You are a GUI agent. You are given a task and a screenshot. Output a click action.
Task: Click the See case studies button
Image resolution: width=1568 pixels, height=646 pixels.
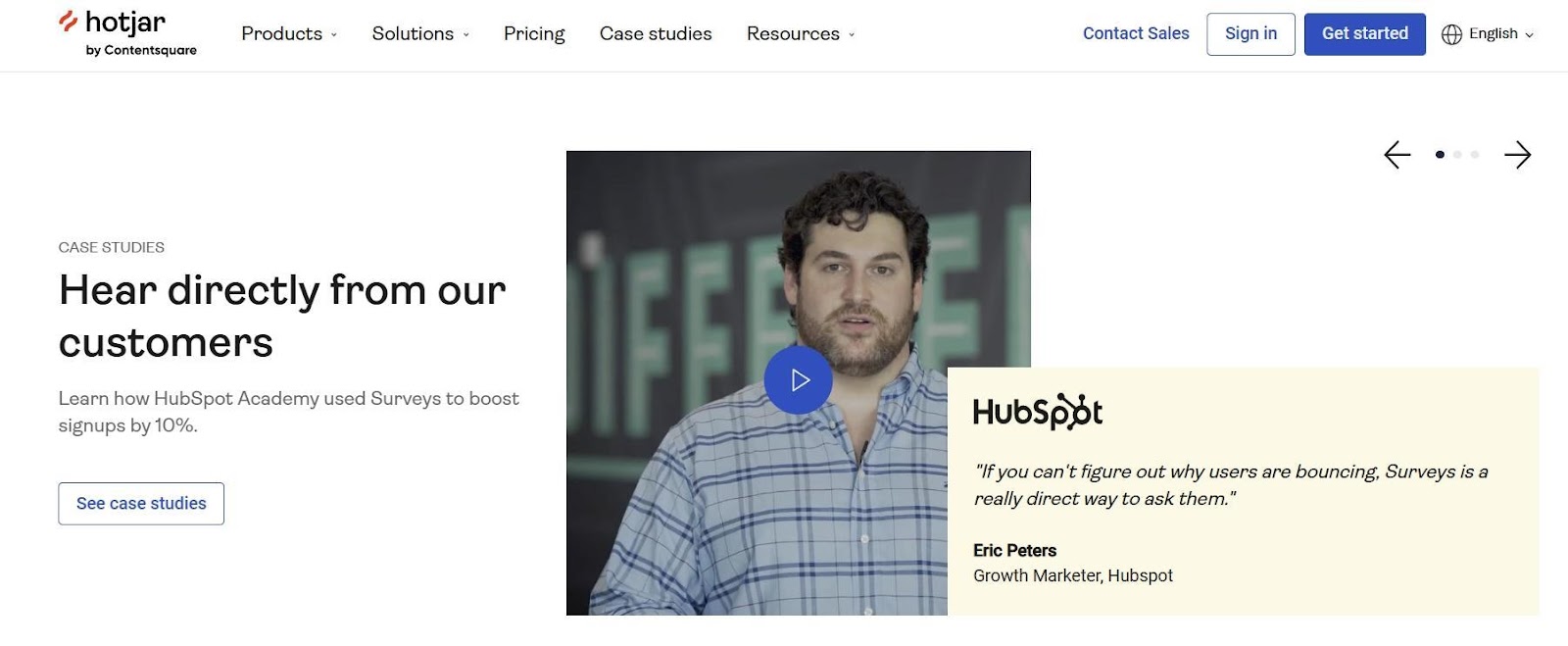141,503
